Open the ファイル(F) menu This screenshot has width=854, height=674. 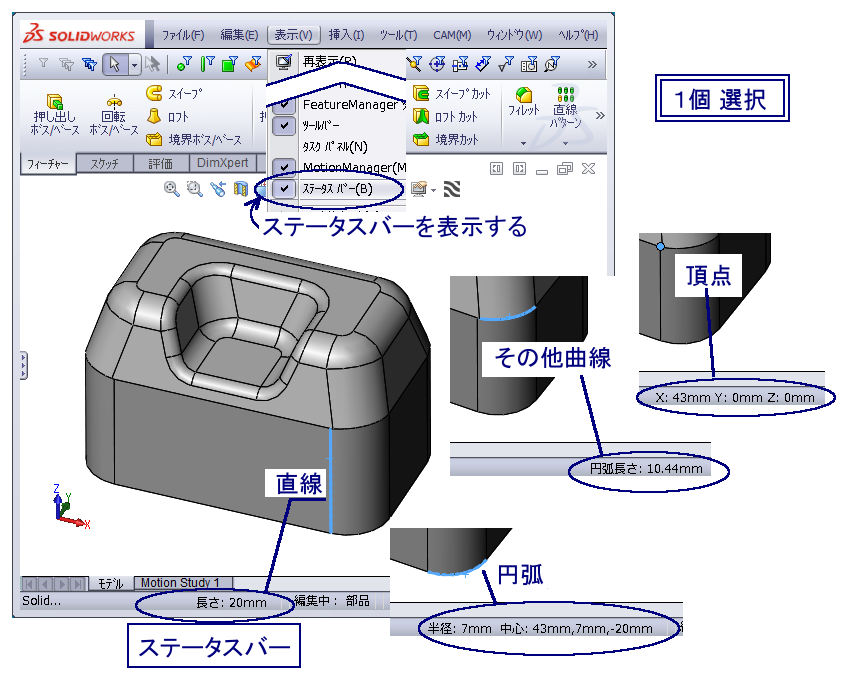tap(183, 35)
